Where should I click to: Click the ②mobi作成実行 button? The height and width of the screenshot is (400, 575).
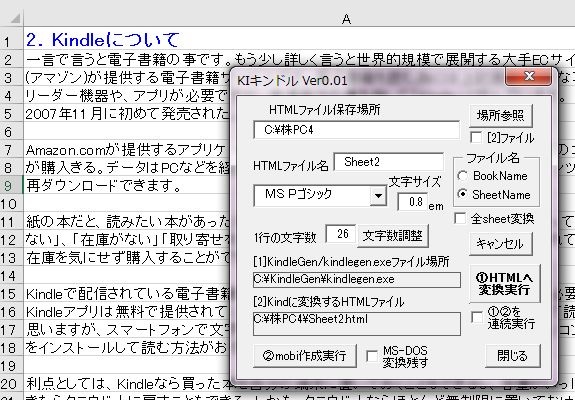pyautogui.click(x=305, y=356)
